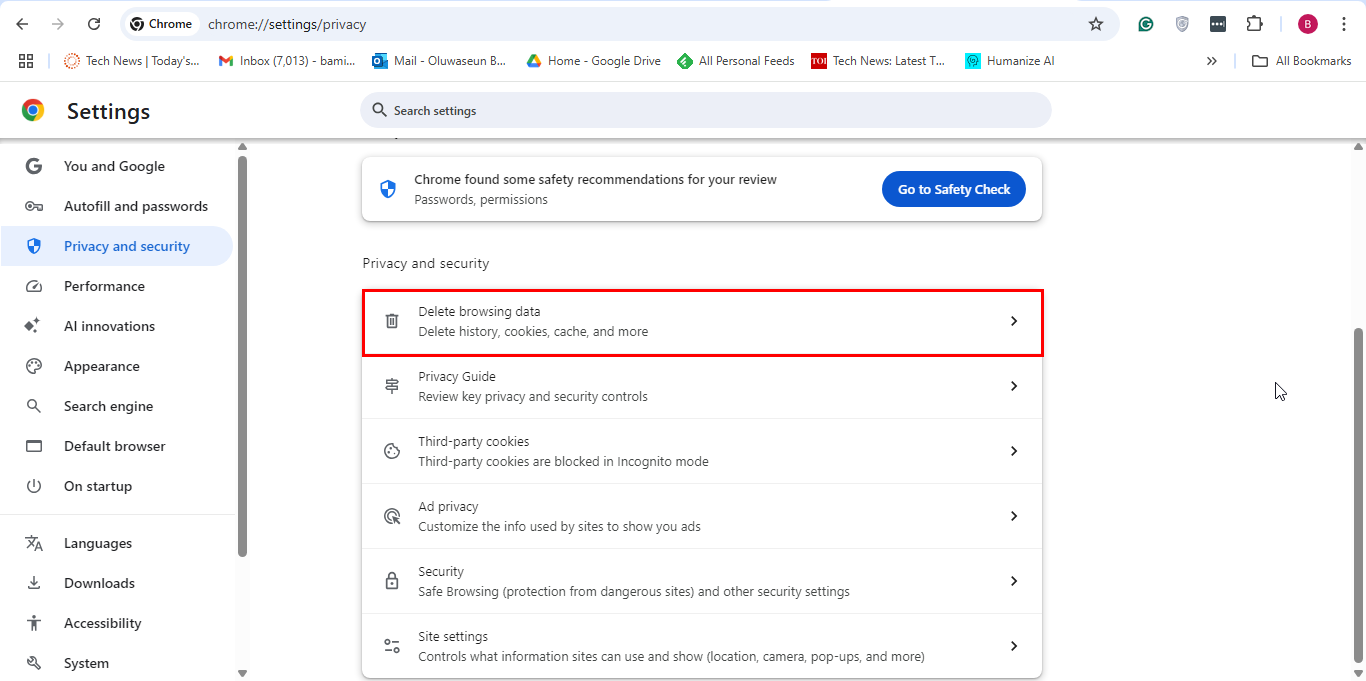Go to Performance settings in sidebar

click(104, 286)
